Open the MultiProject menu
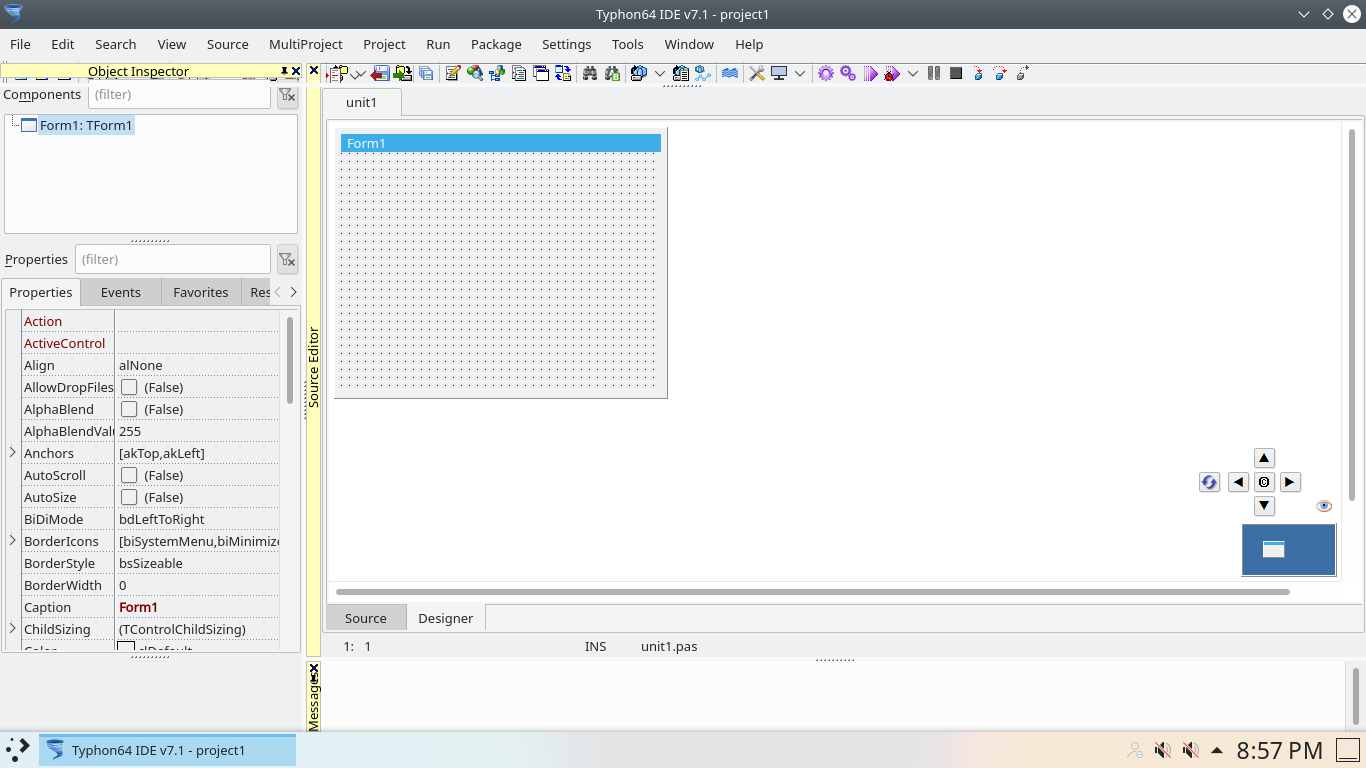This screenshot has width=1366, height=768. (306, 44)
